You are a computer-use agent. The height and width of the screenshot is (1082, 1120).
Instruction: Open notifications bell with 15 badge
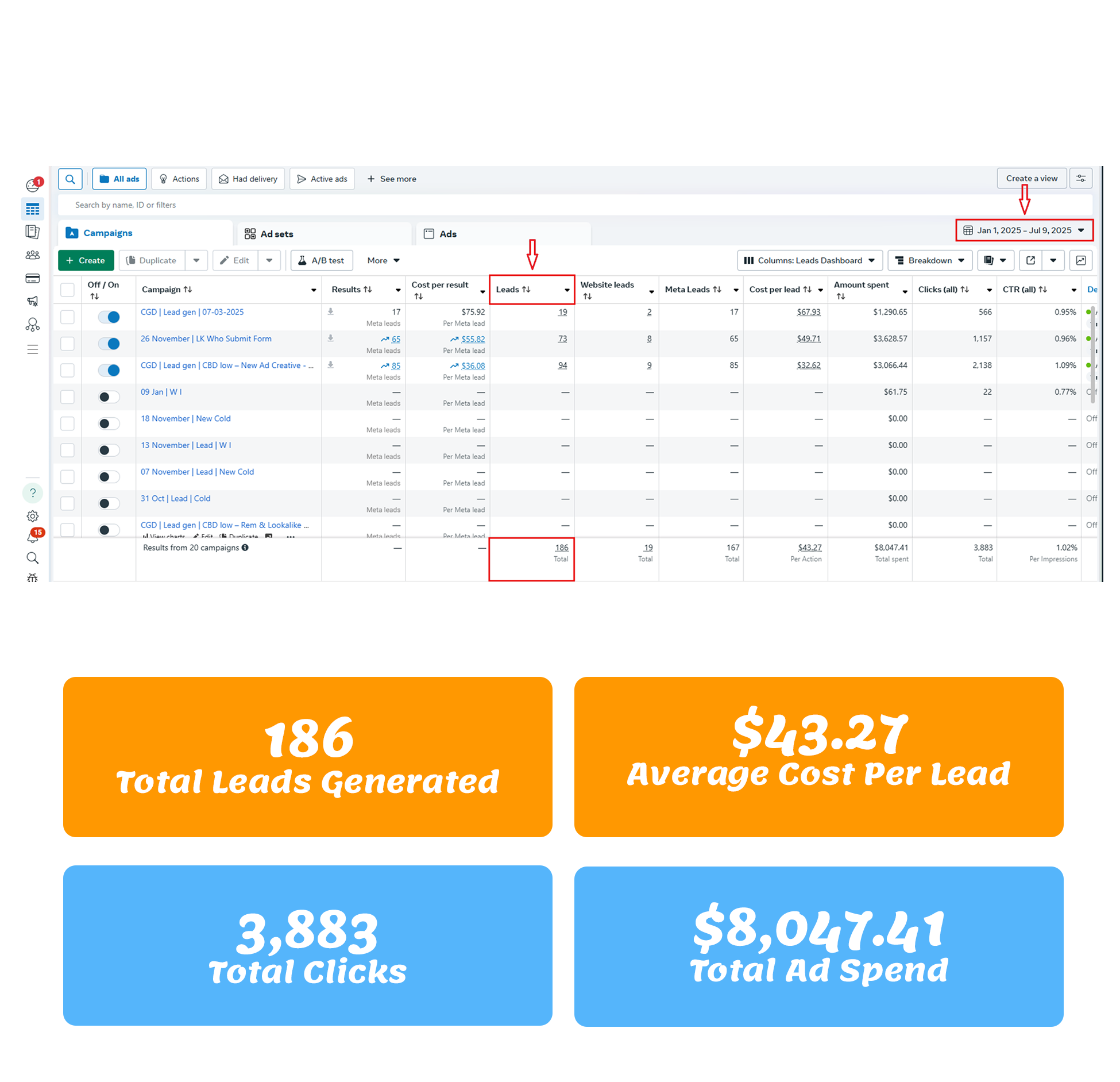pos(33,537)
